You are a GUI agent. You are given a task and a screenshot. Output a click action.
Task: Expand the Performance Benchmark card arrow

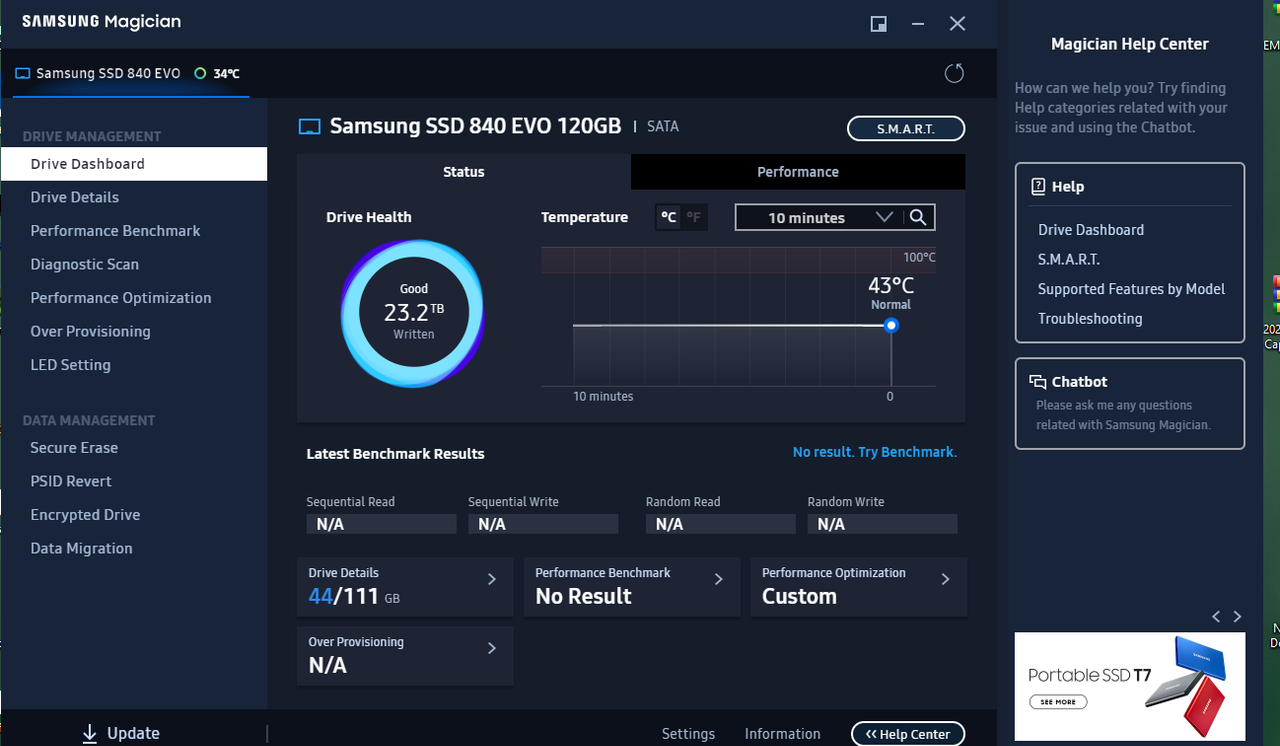pyautogui.click(x=719, y=579)
